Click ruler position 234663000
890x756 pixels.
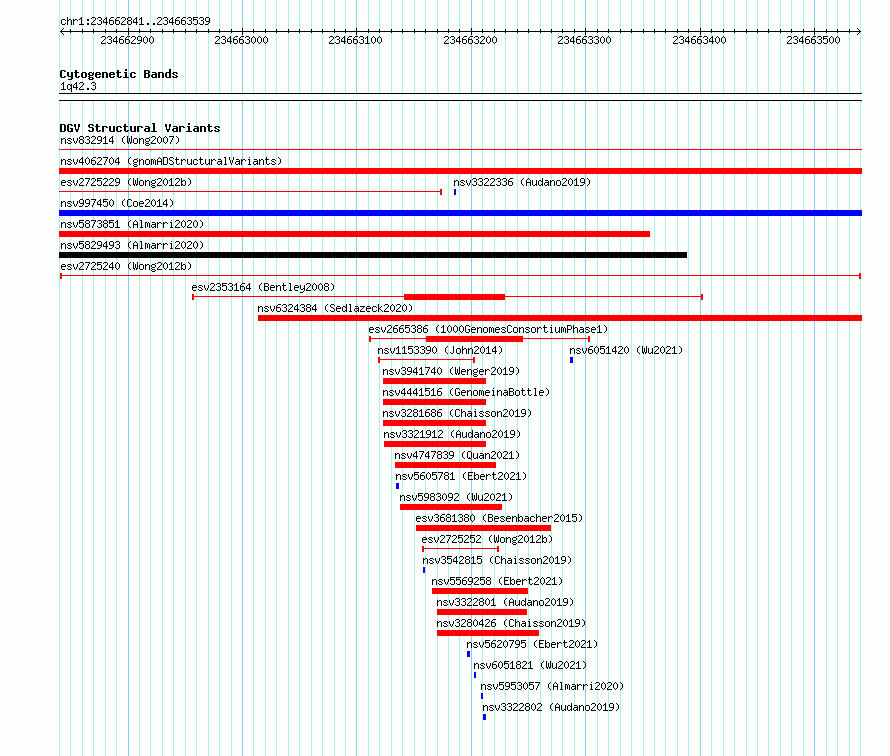pos(241,40)
